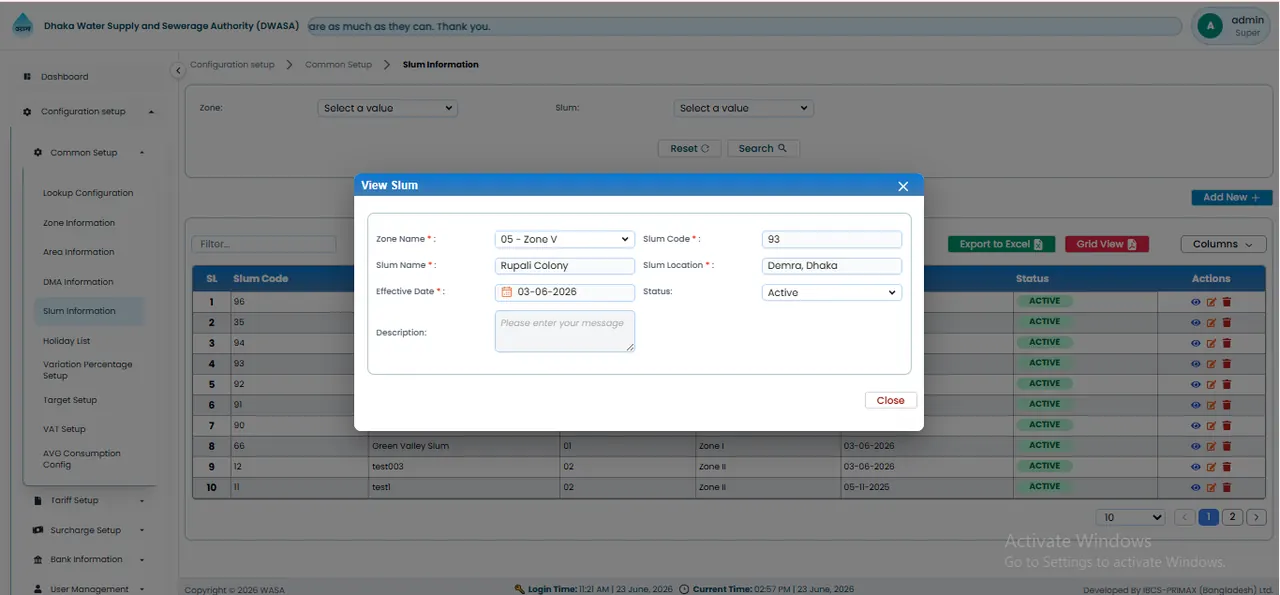
Task: Click the Slum Code field containing 93
Action: (832, 239)
